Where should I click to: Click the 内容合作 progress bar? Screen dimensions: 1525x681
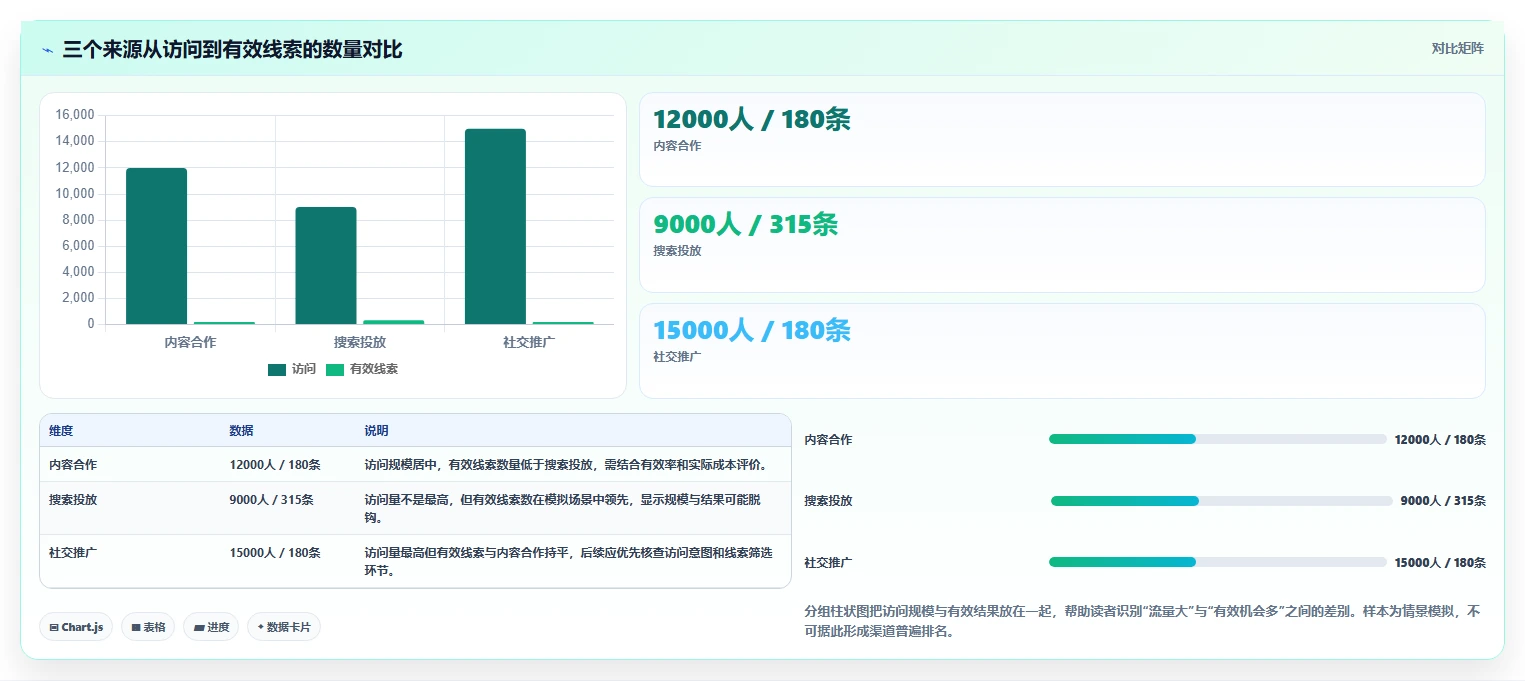pyautogui.click(x=1217, y=439)
